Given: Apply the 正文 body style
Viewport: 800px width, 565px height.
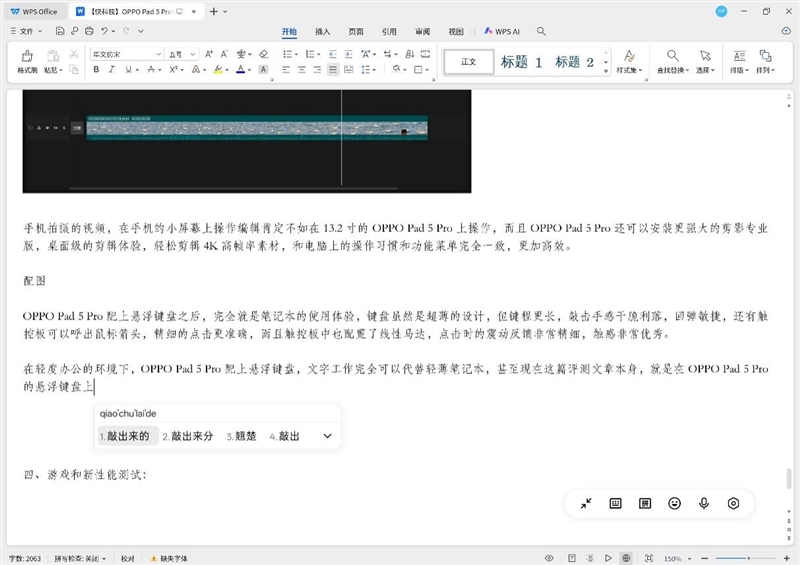Looking at the screenshot, I should coord(469,62).
